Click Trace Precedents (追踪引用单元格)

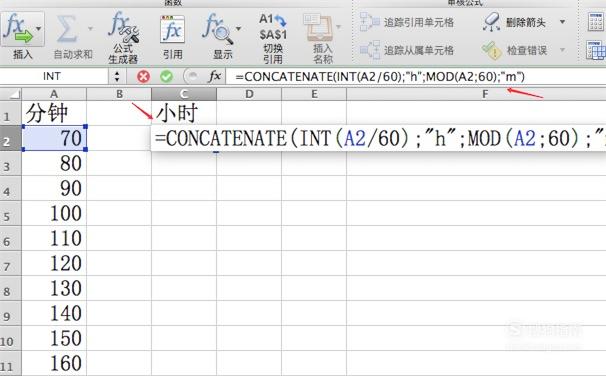tap(407, 22)
